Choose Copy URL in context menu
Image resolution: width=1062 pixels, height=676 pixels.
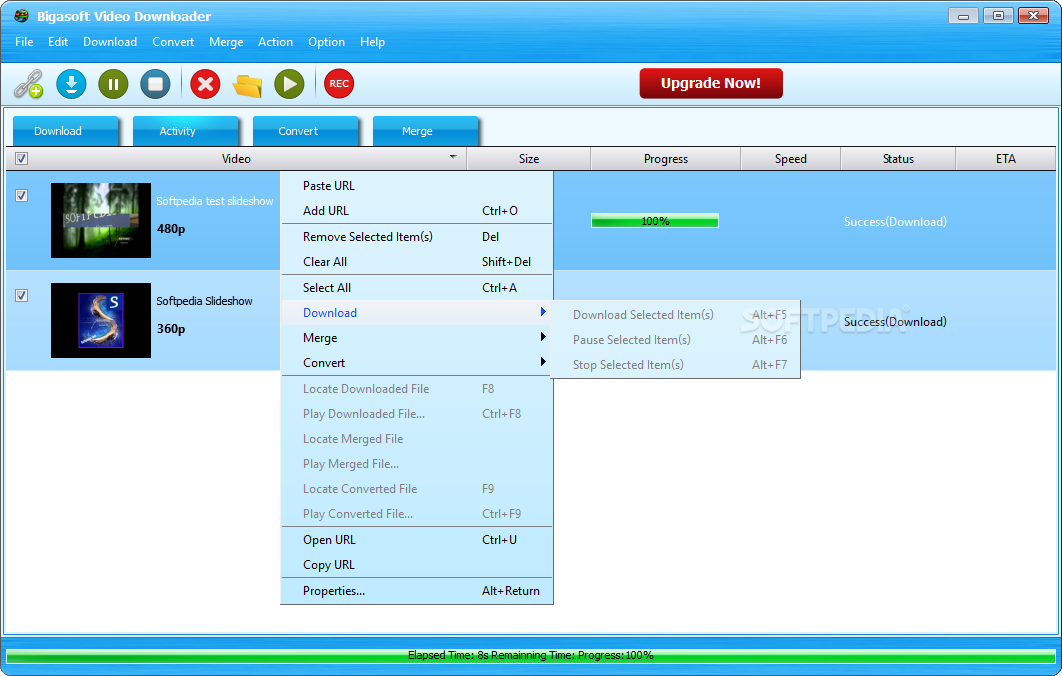tap(417, 565)
